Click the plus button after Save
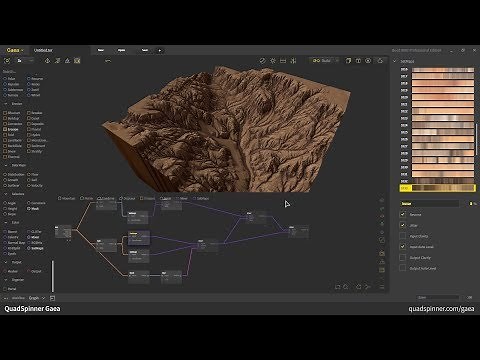 [160, 51]
